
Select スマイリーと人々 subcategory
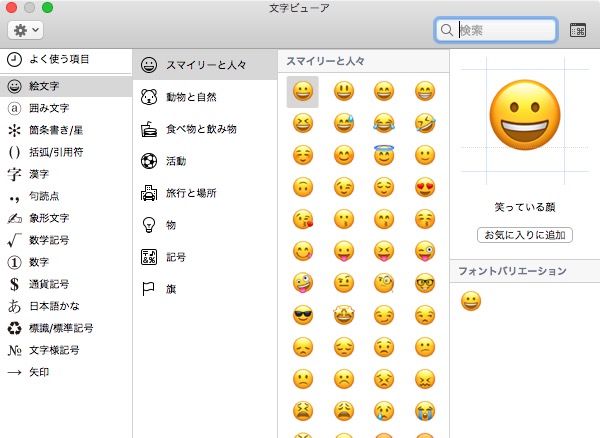205,65
